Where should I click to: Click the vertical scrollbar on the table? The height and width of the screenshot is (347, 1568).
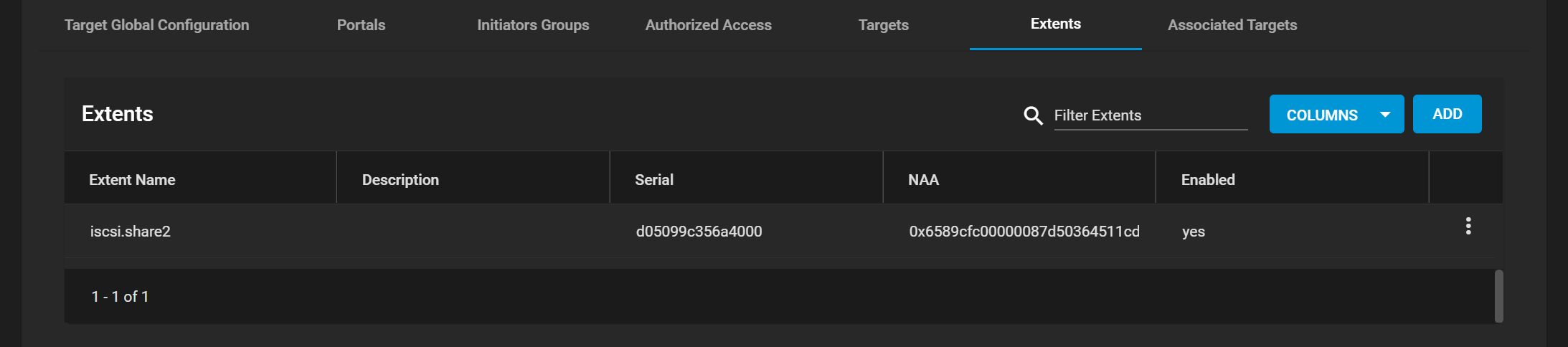tap(1498, 296)
